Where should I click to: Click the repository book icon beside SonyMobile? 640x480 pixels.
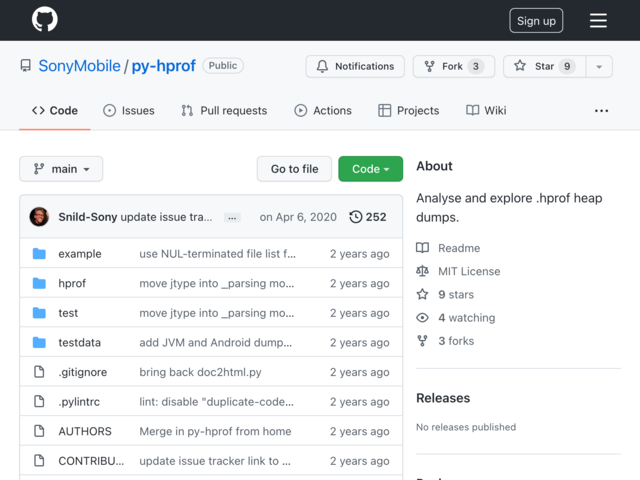pyautogui.click(x=26, y=66)
